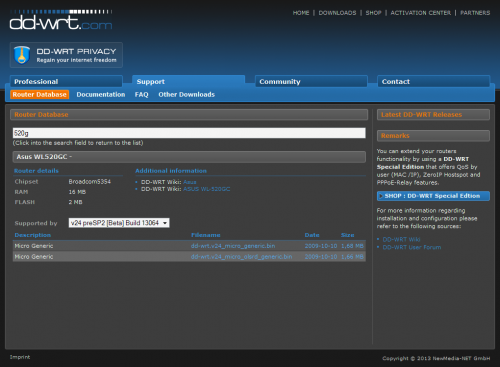
Task: Open the HOME link in top navigation
Action: pyautogui.click(x=301, y=13)
